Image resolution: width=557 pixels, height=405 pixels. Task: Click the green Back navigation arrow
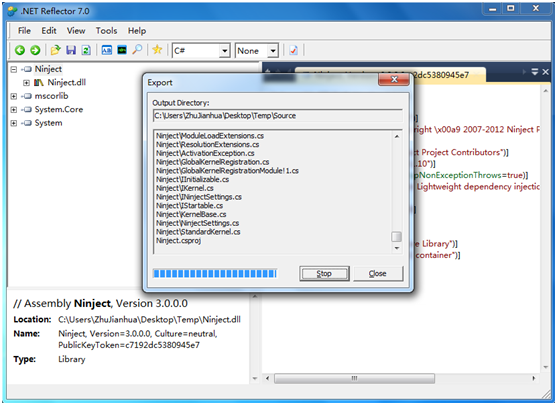(x=20, y=50)
